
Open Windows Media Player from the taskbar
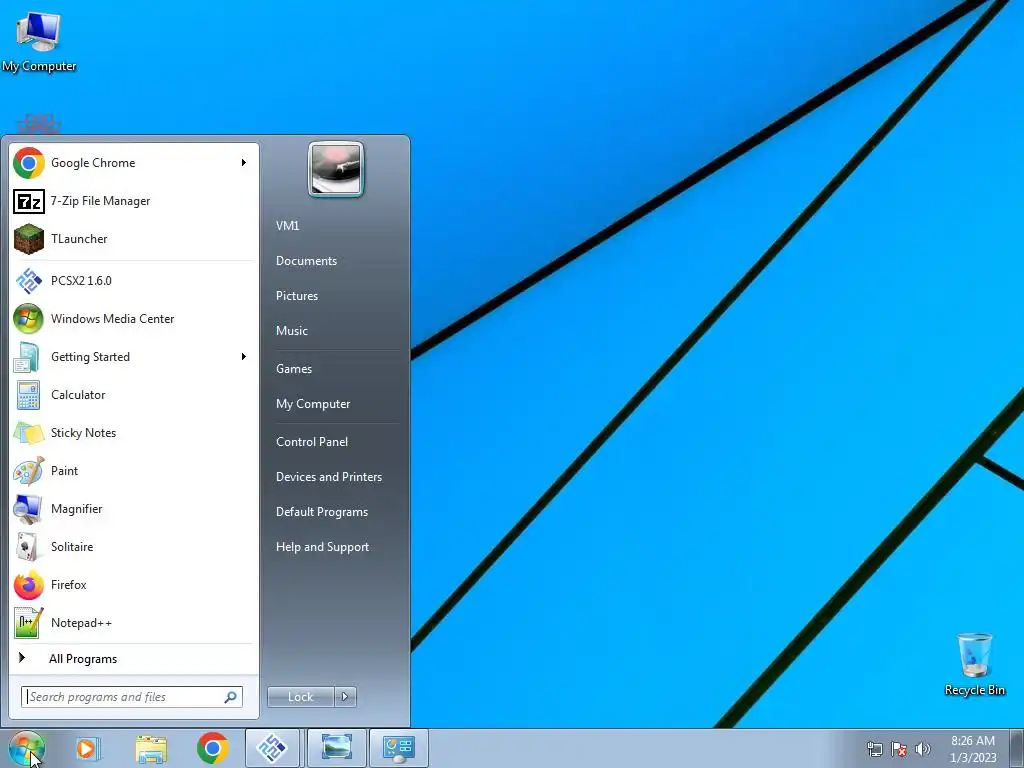click(x=88, y=748)
